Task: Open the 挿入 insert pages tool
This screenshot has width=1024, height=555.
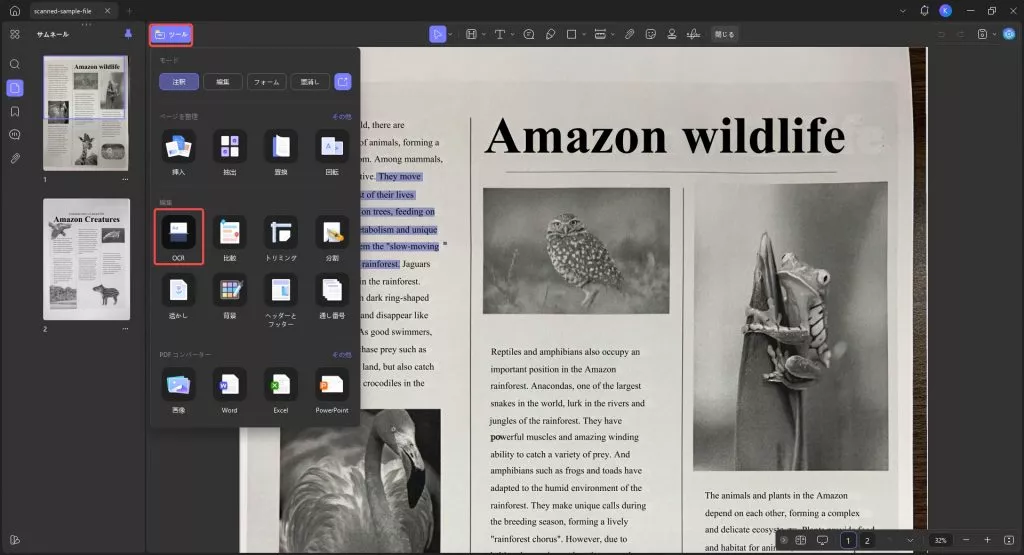Action: pyautogui.click(x=178, y=146)
